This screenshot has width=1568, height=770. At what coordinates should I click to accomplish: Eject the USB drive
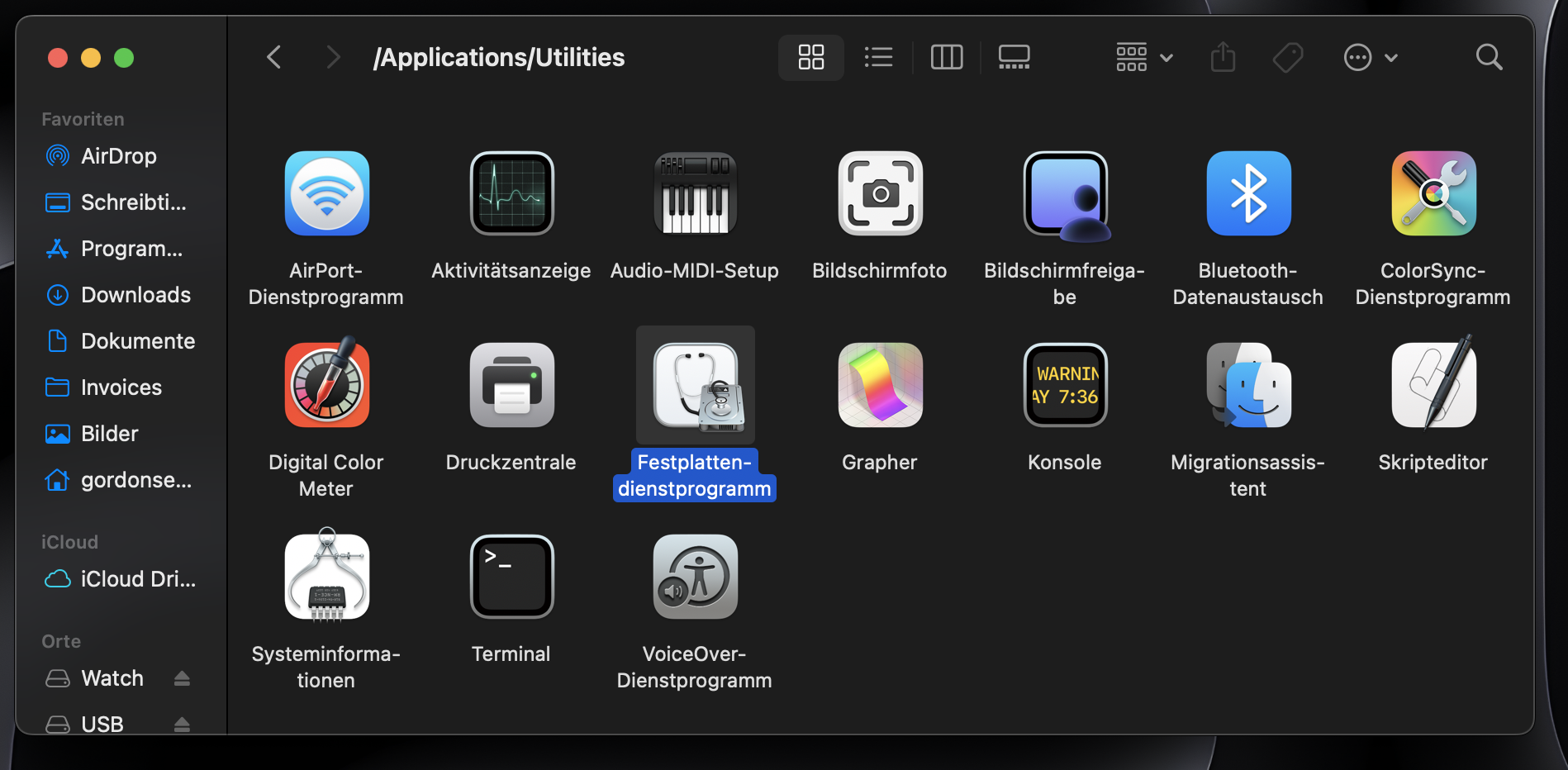click(x=183, y=724)
